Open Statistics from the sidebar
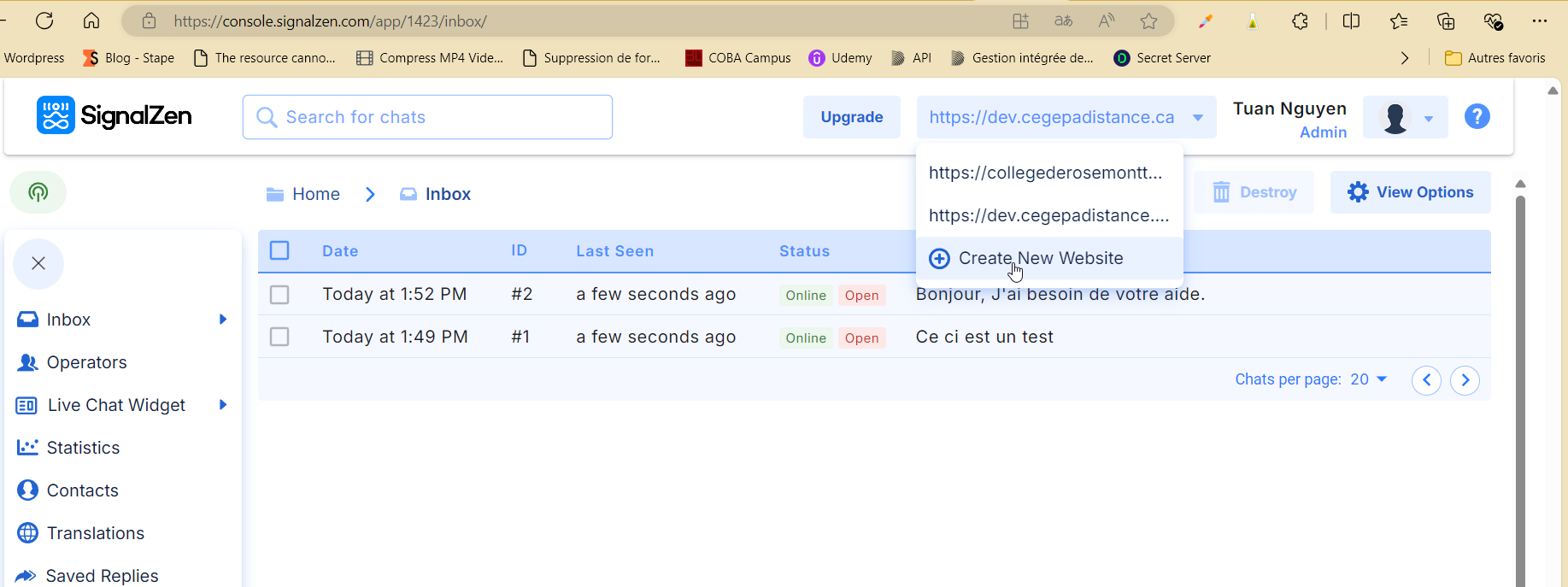This screenshot has width=1568, height=587. tap(83, 448)
